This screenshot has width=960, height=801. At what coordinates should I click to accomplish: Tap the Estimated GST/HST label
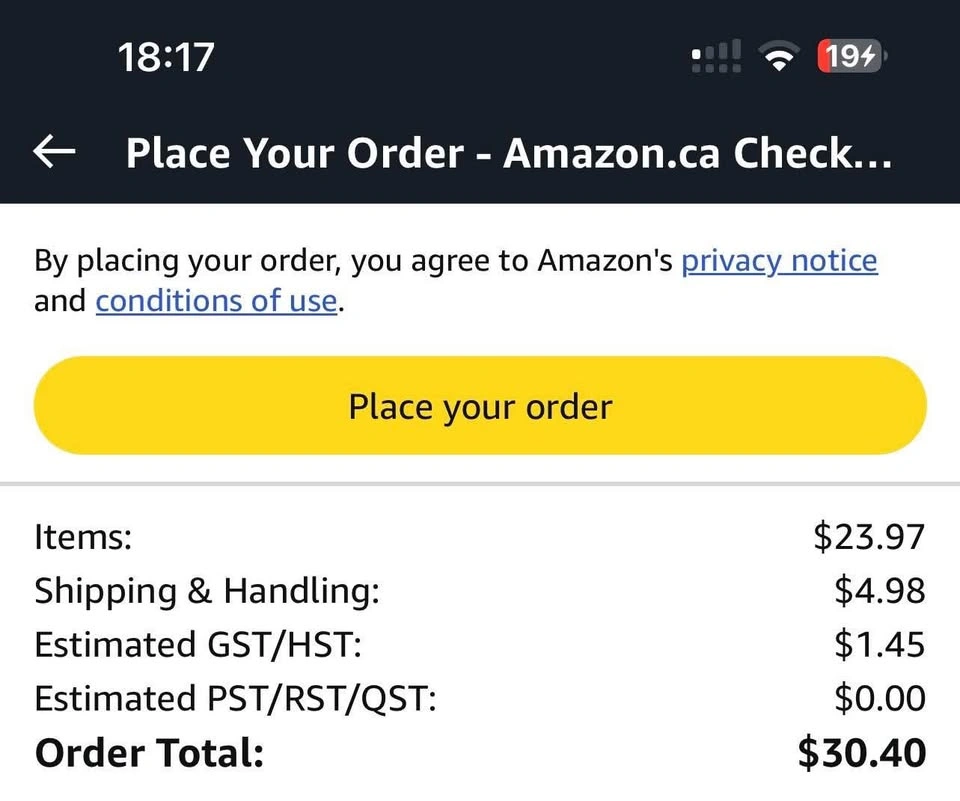(x=197, y=644)
